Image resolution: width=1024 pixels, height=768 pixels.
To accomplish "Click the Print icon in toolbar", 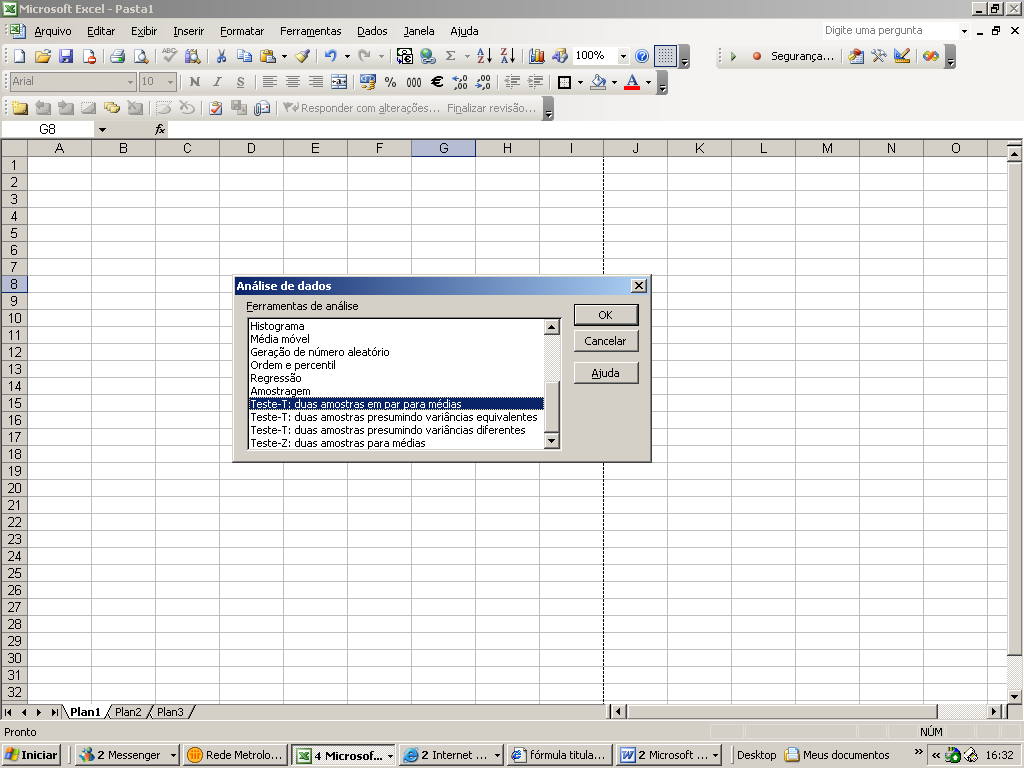I will click(117, 56).
